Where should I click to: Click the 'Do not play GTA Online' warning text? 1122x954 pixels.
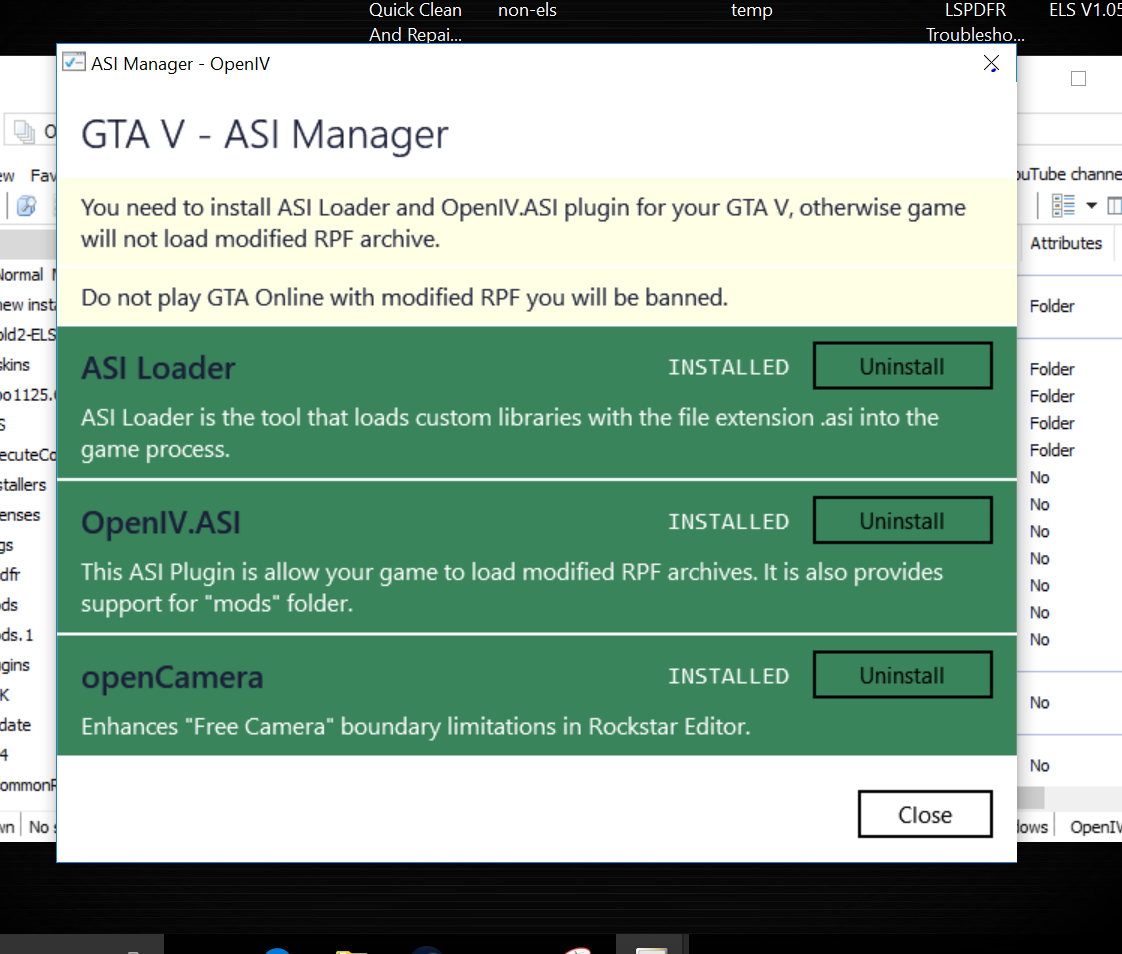point(404,297)
